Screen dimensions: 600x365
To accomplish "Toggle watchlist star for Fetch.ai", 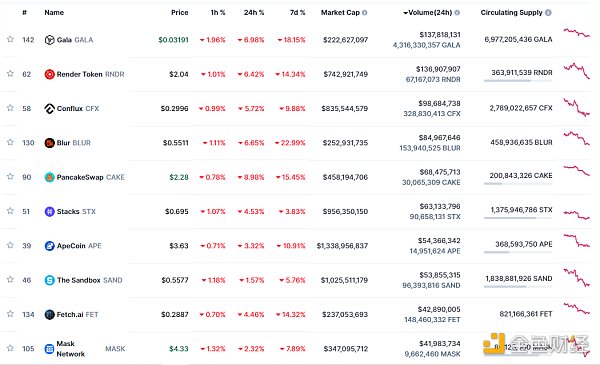I will 10,314.
